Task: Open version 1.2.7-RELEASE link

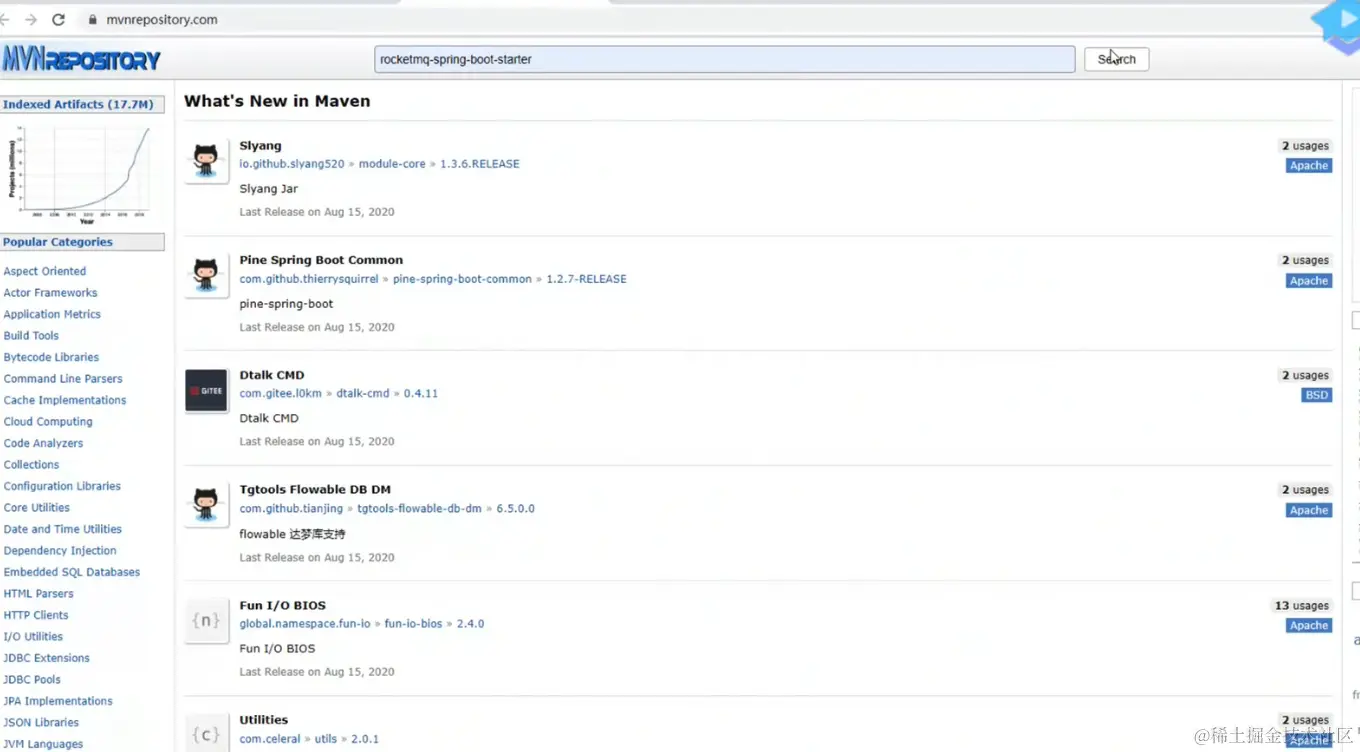Action: [586, 279]
